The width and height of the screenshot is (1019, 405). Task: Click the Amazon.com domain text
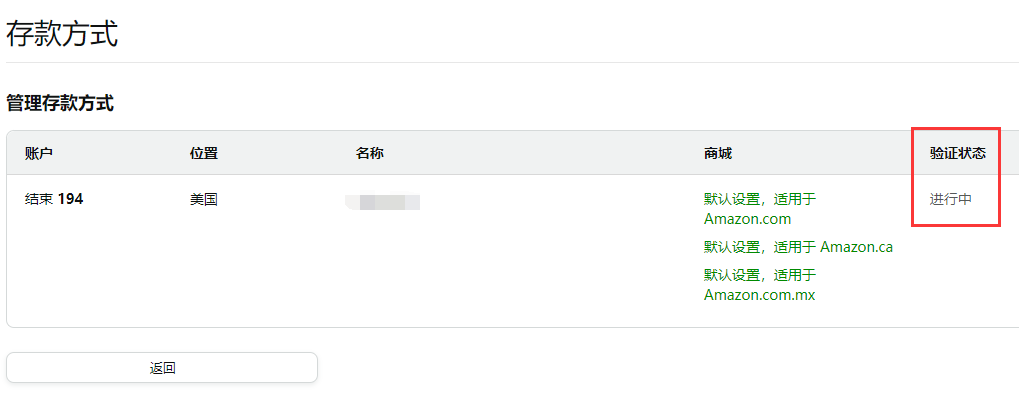click(747, 219)
